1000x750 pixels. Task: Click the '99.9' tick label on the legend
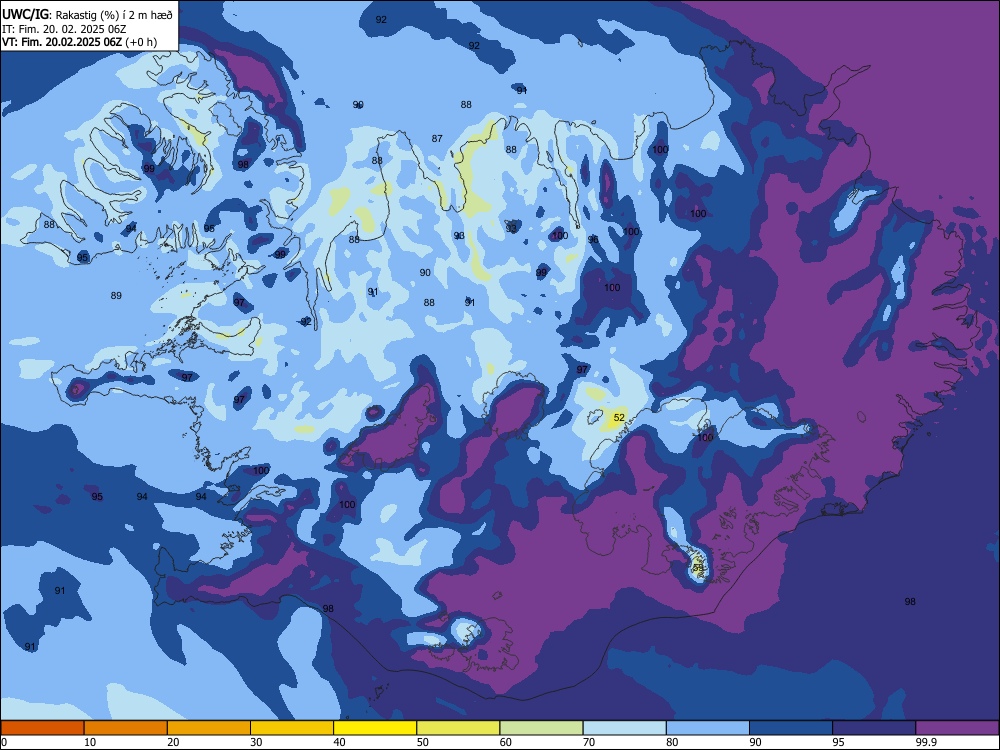(926, 742)
